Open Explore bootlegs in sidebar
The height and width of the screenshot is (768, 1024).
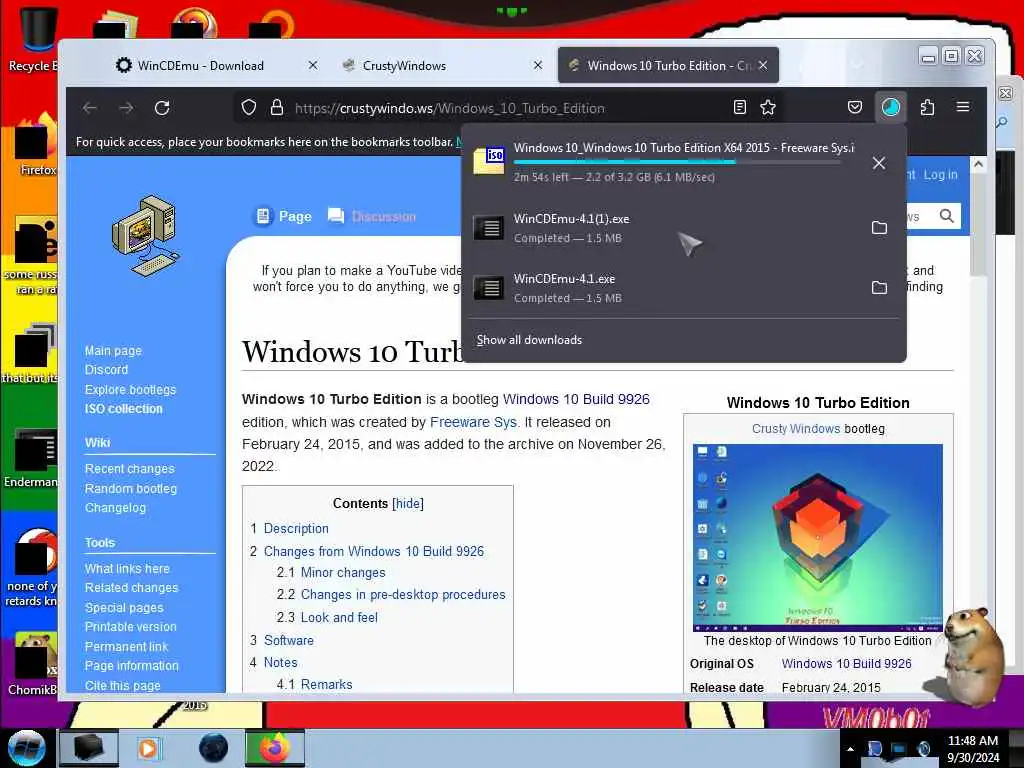pyautogui.click(x=131, y=389)
